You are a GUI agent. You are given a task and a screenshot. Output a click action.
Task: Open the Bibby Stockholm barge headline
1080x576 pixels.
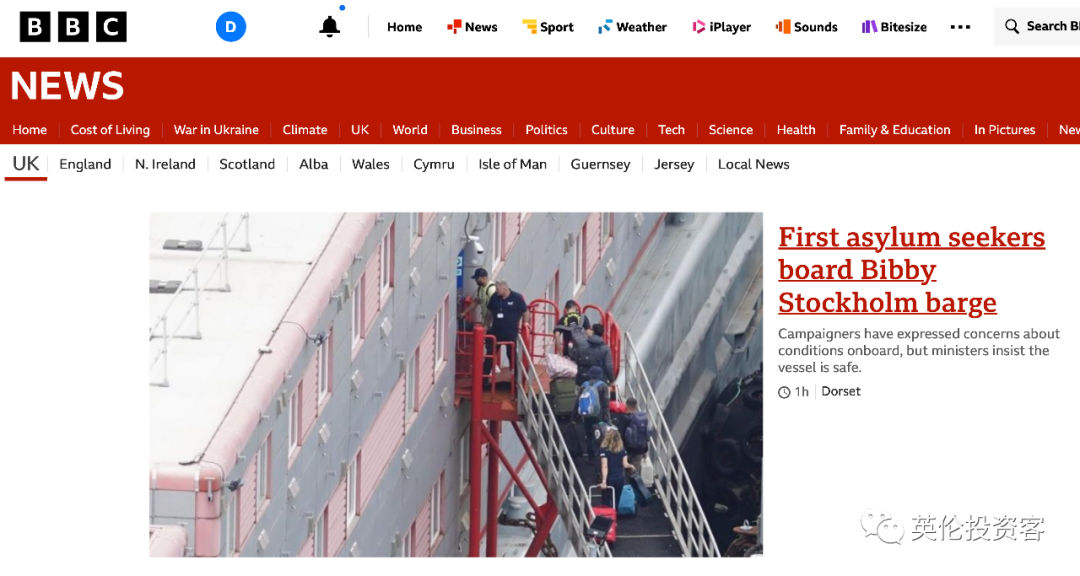tap(911, 269)
